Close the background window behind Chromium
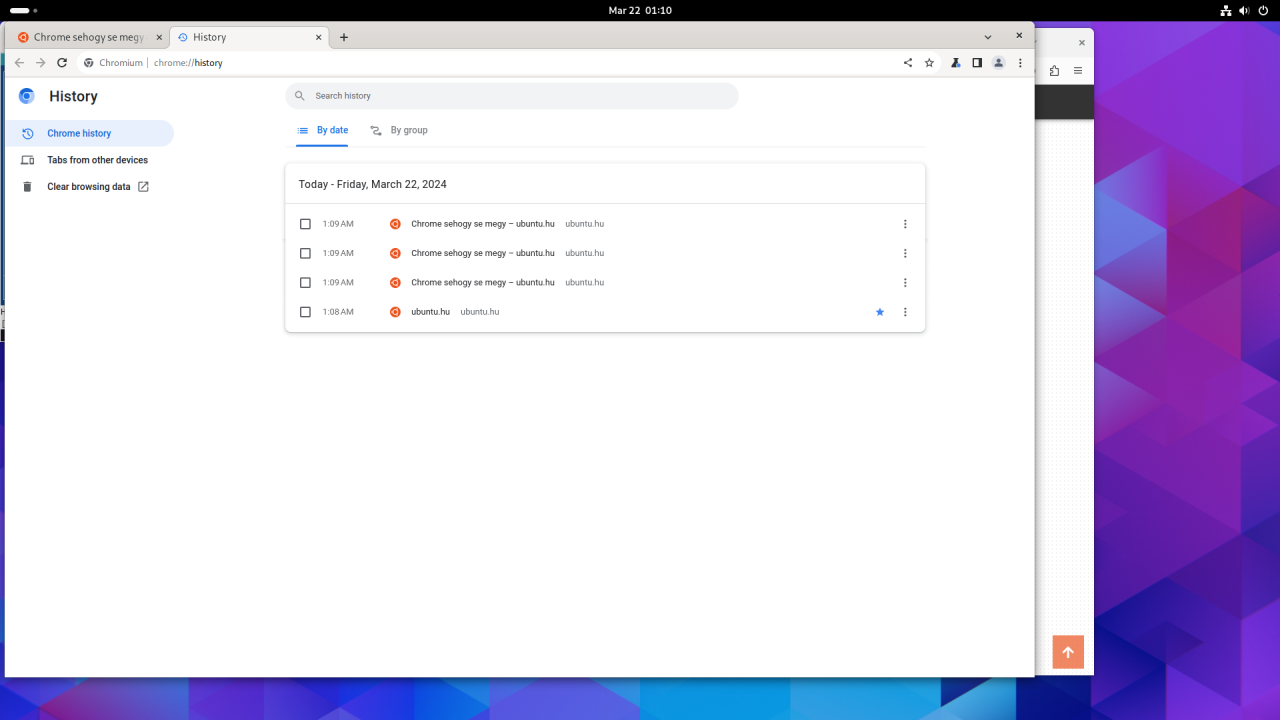This screenshot has height=720, width=1280. click(1081, 43)
